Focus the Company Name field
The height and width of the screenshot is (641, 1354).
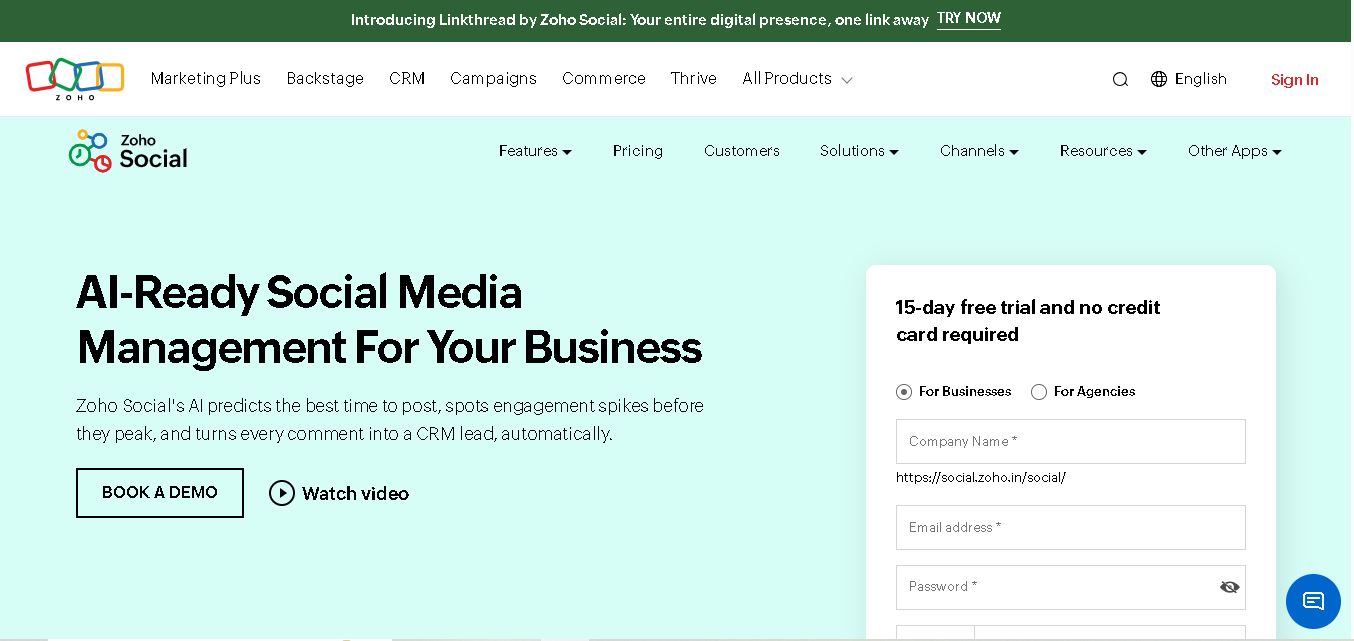1071,441
